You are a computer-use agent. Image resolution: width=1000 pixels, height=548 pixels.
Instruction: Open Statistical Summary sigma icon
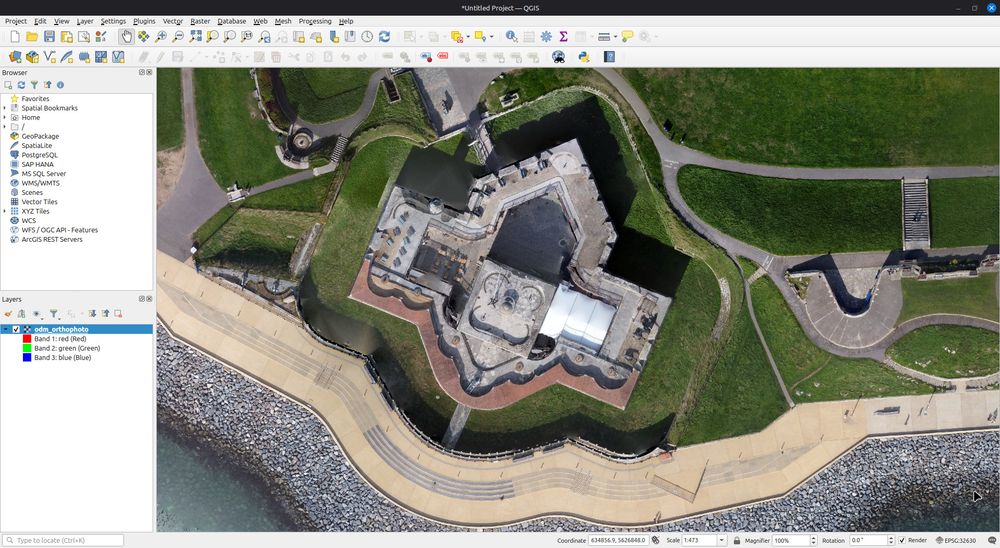click(563, 37)
